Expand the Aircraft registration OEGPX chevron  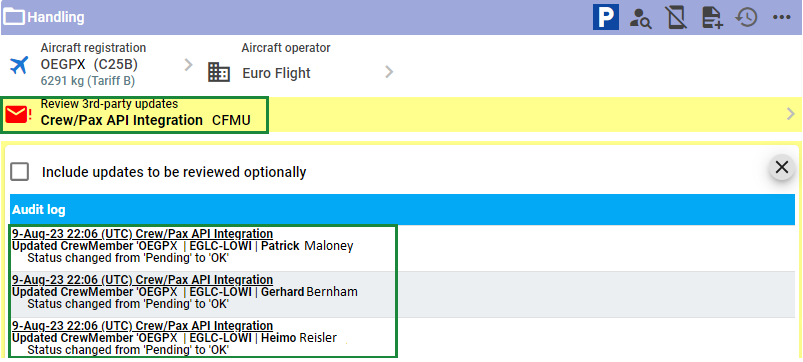click(x=188, y=65)
